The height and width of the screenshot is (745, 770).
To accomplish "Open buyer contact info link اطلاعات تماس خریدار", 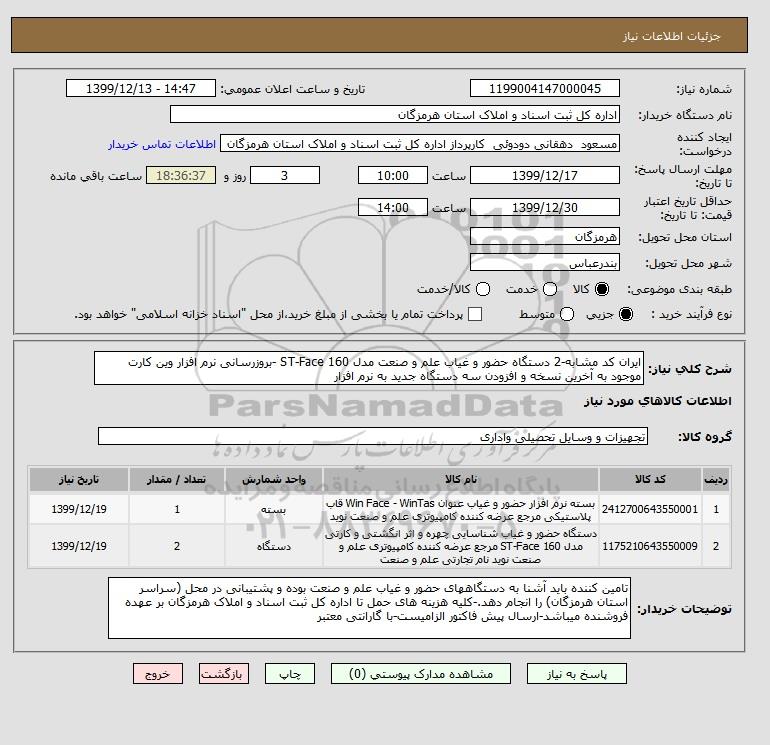I will tap(162, 144).
